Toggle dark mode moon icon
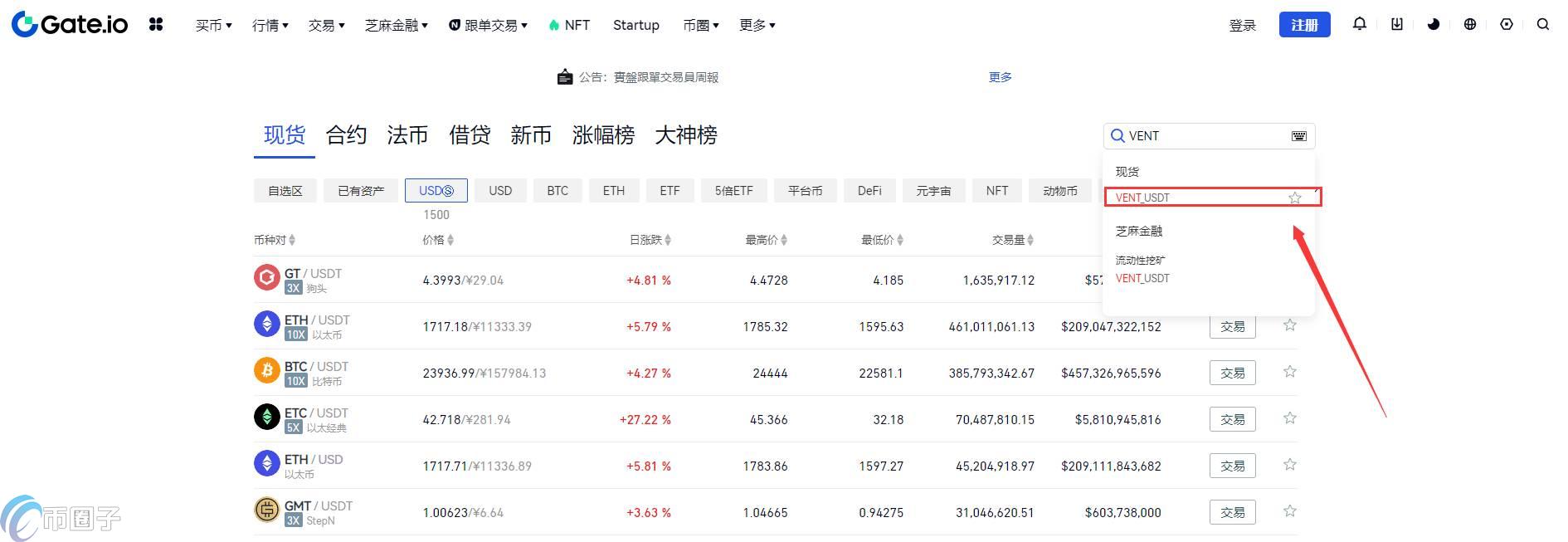 click(x=1434, y=24)
